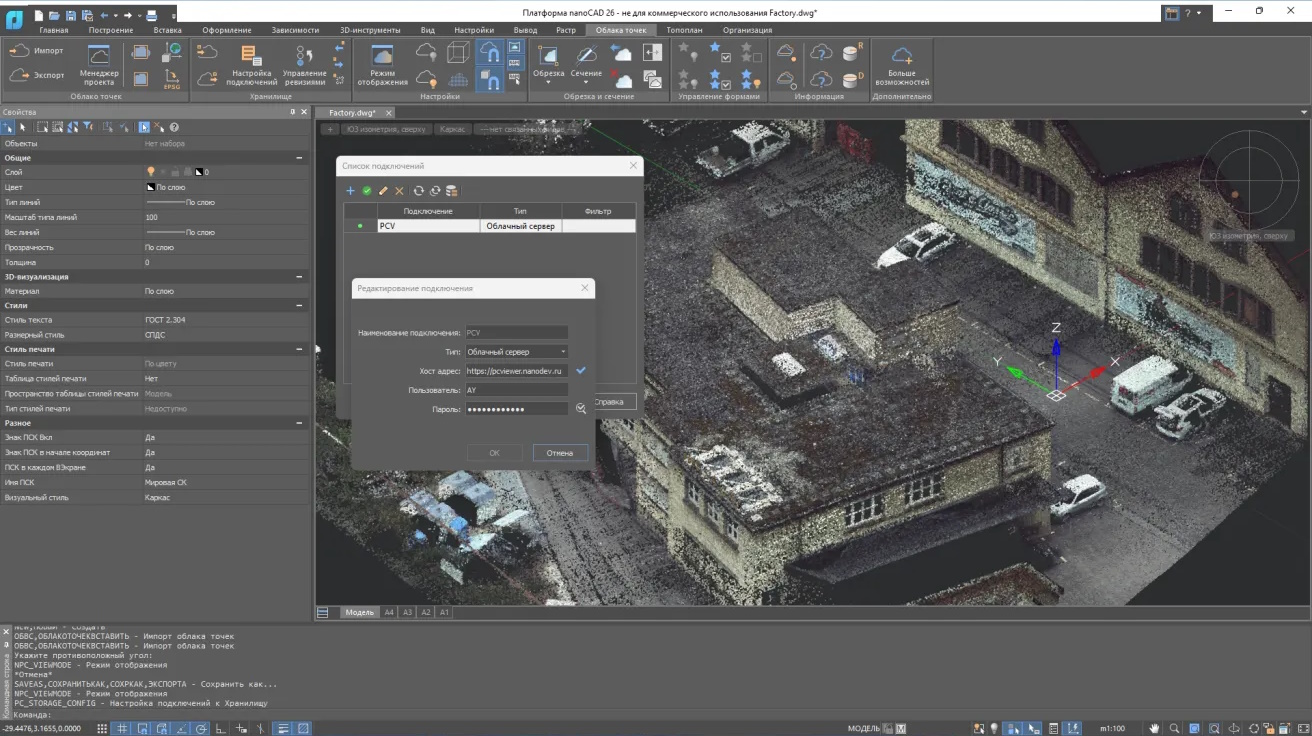Screen dimensions: 1312x736
Task: Click the Импорт point cloud icon
Action: click(x=19, y=50)
